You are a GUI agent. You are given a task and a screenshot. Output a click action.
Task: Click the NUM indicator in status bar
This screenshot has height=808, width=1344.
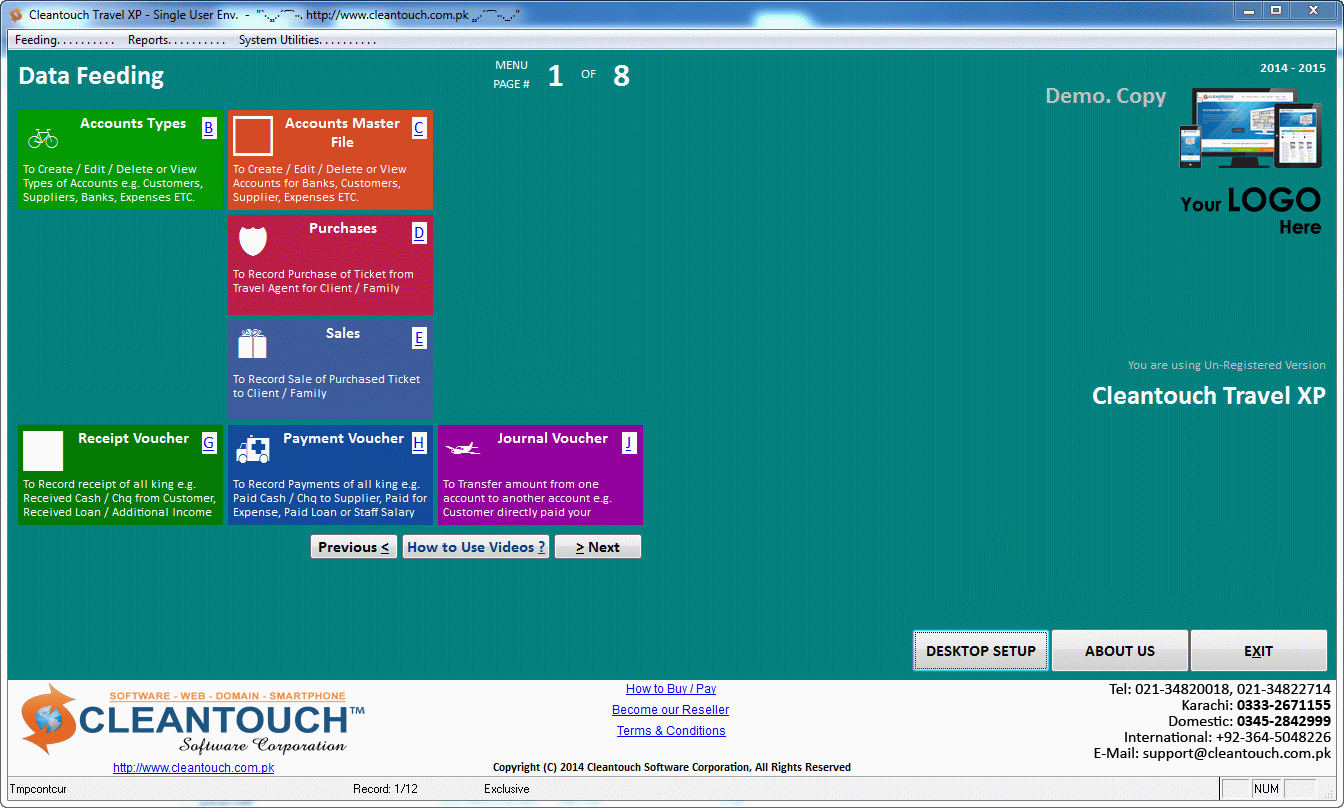[x=1266, y=789]
